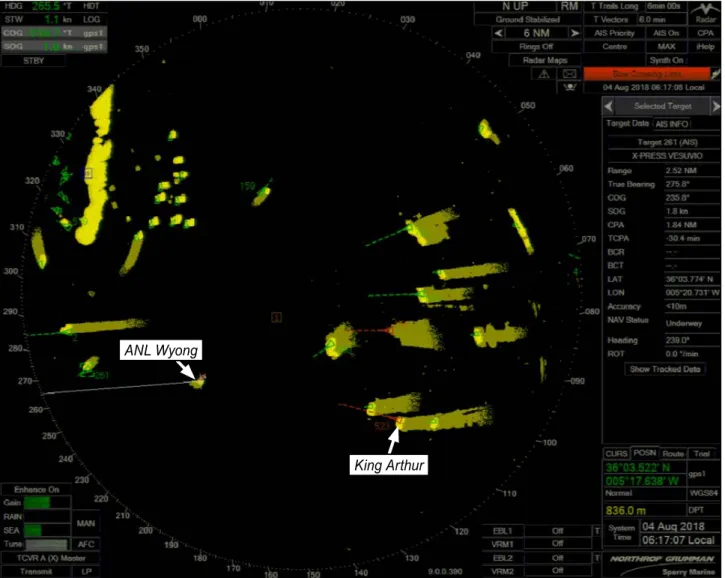Image resolution: width=725 pixels, height=578 pixels.
Task: Click the Target 261 (AIS) header
Action: pyautogui.click(x=667, y=142)
